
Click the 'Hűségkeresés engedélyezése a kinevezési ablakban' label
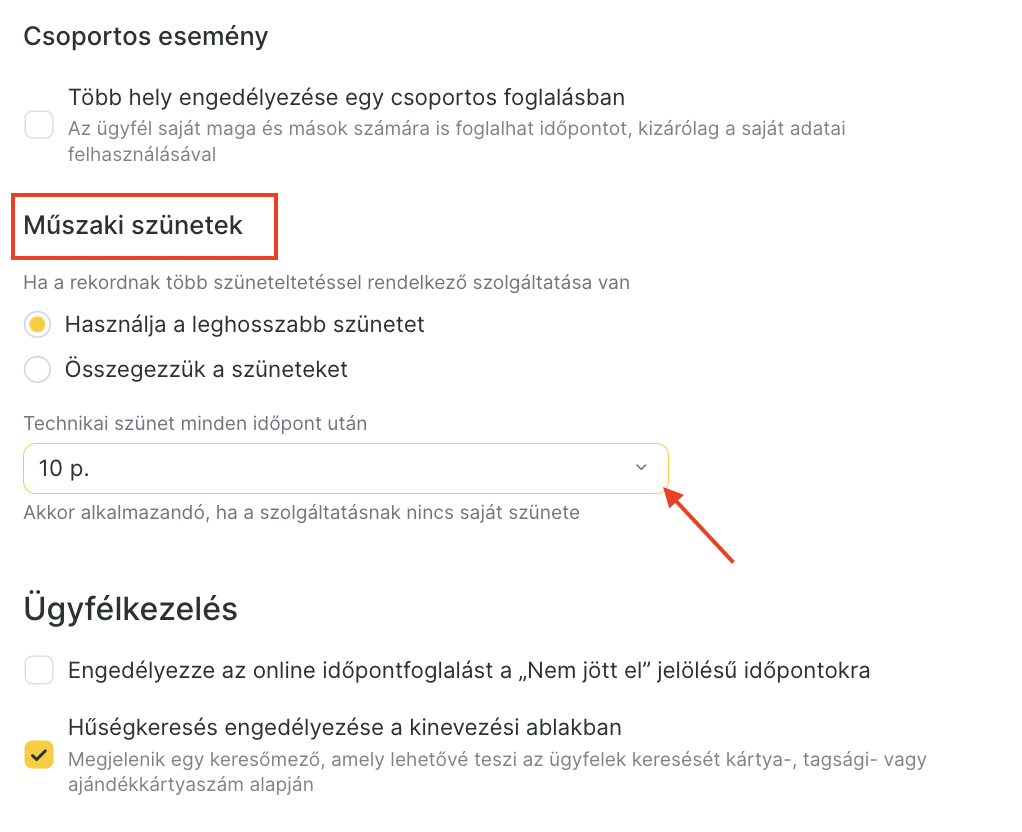(x=345, y=727)
